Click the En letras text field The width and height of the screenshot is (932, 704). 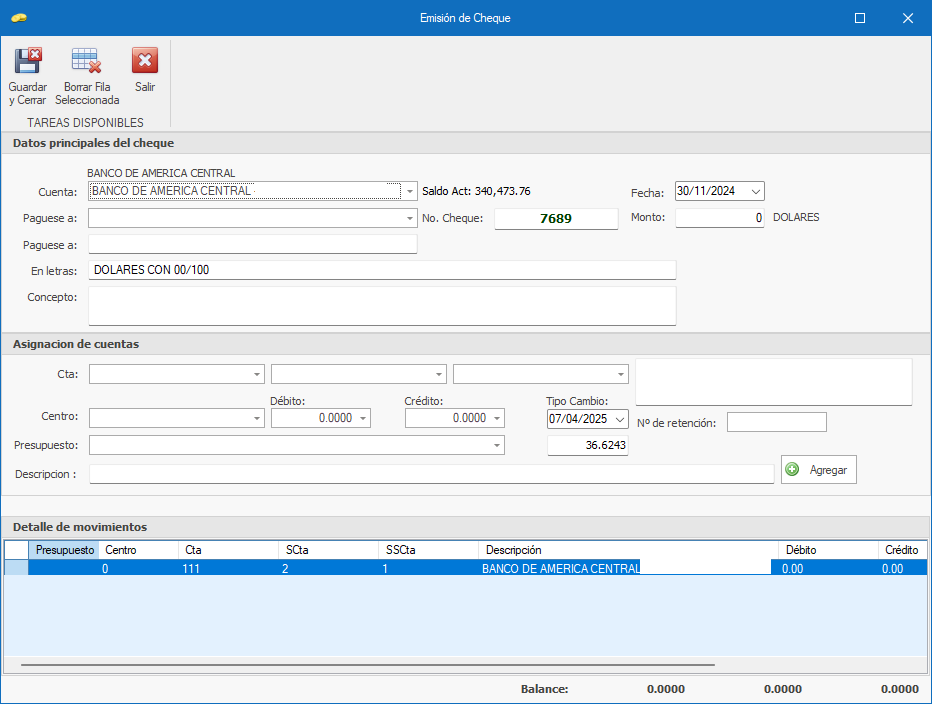(382, 270)
